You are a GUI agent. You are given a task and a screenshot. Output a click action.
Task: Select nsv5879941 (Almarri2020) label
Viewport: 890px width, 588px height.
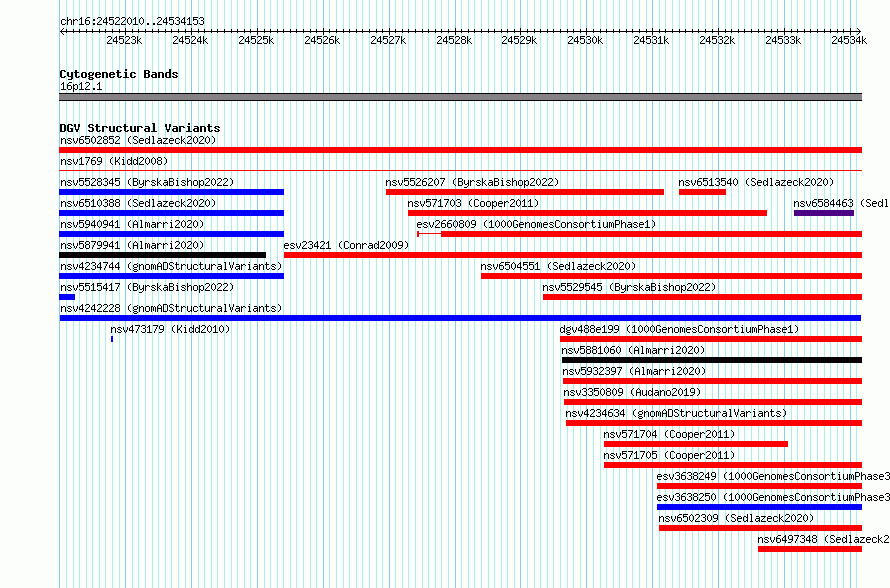coord(132,245)
